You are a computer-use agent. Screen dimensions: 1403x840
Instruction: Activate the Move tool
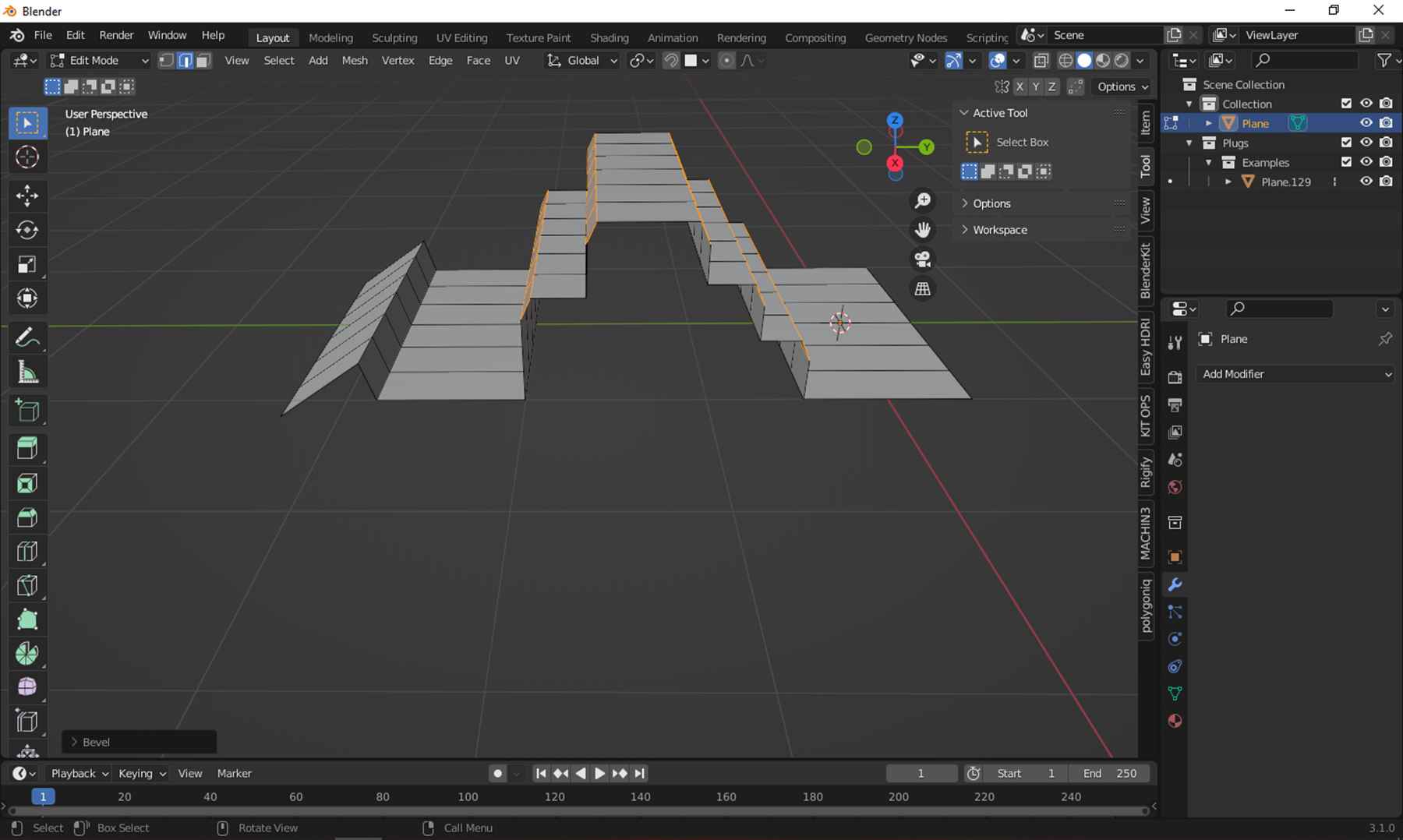point(27,196)
